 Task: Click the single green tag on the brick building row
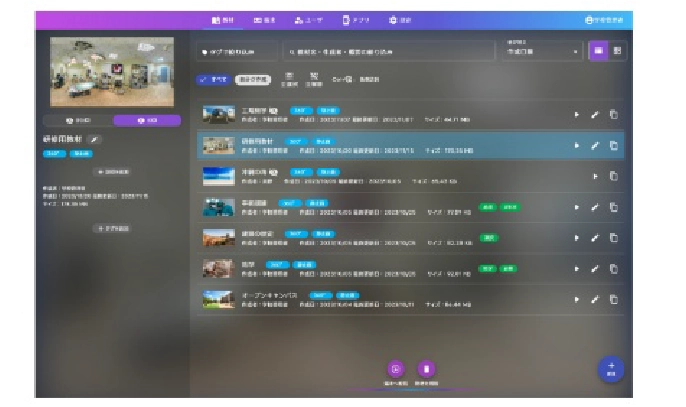(x=489, y=238)
